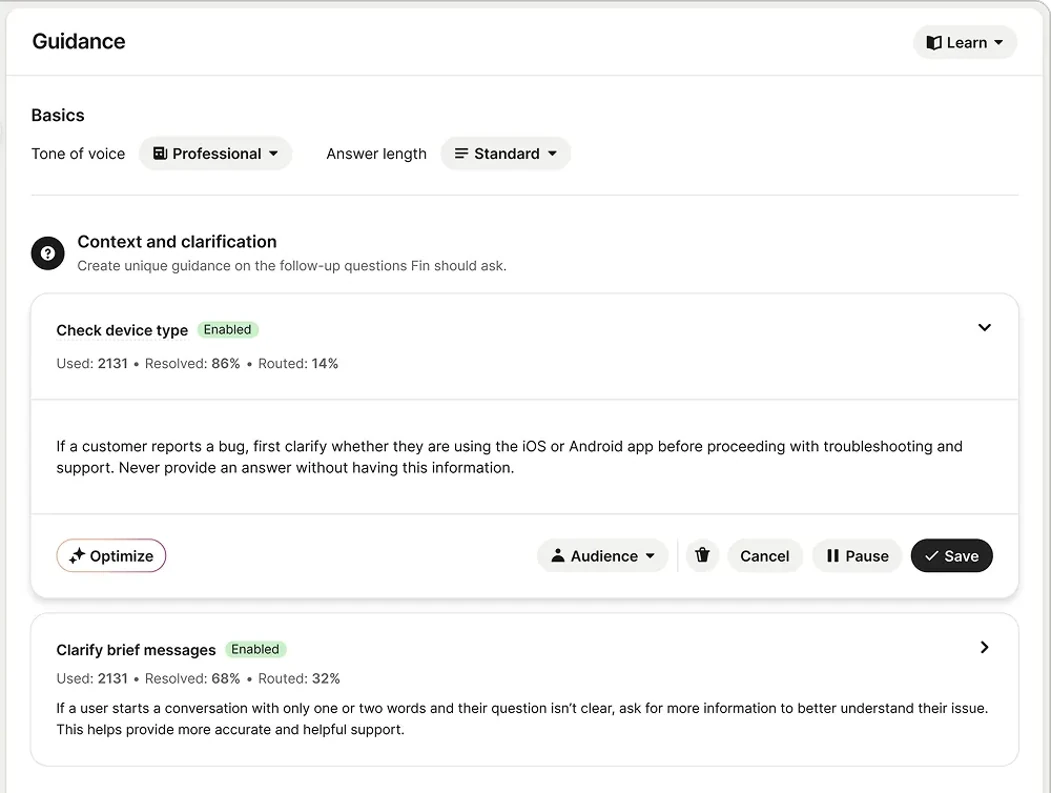Click the question mark Context icon
The image size is (1051, 793).
48,253
